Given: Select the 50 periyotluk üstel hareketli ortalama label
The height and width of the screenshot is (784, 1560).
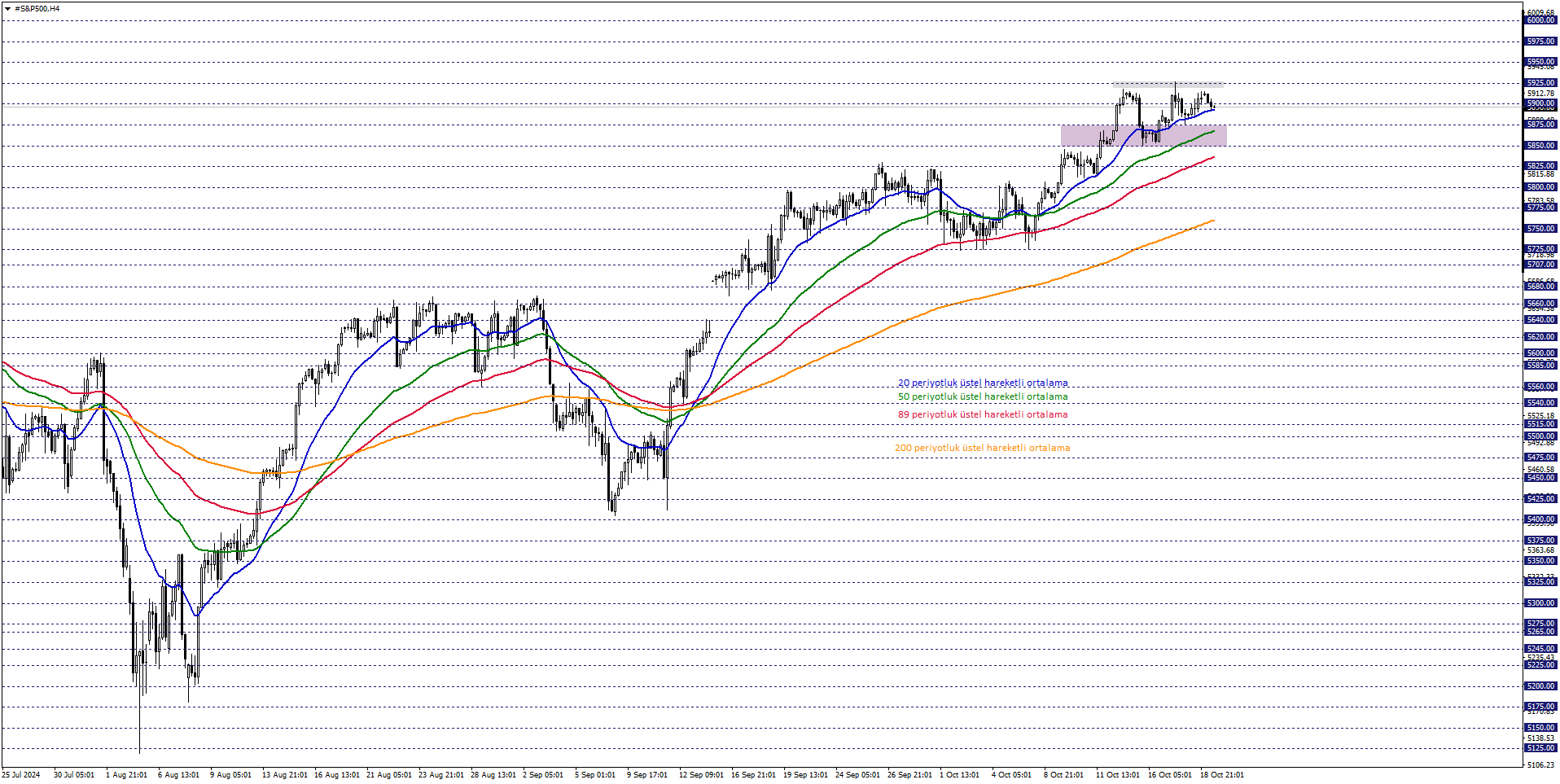Looking at the screenshot, I should 983,396.
